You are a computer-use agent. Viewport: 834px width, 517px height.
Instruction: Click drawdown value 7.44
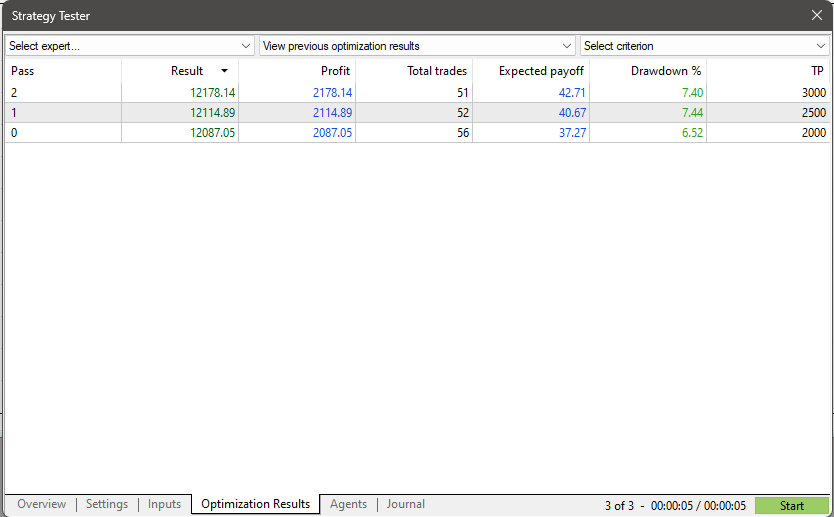(692, 113)
